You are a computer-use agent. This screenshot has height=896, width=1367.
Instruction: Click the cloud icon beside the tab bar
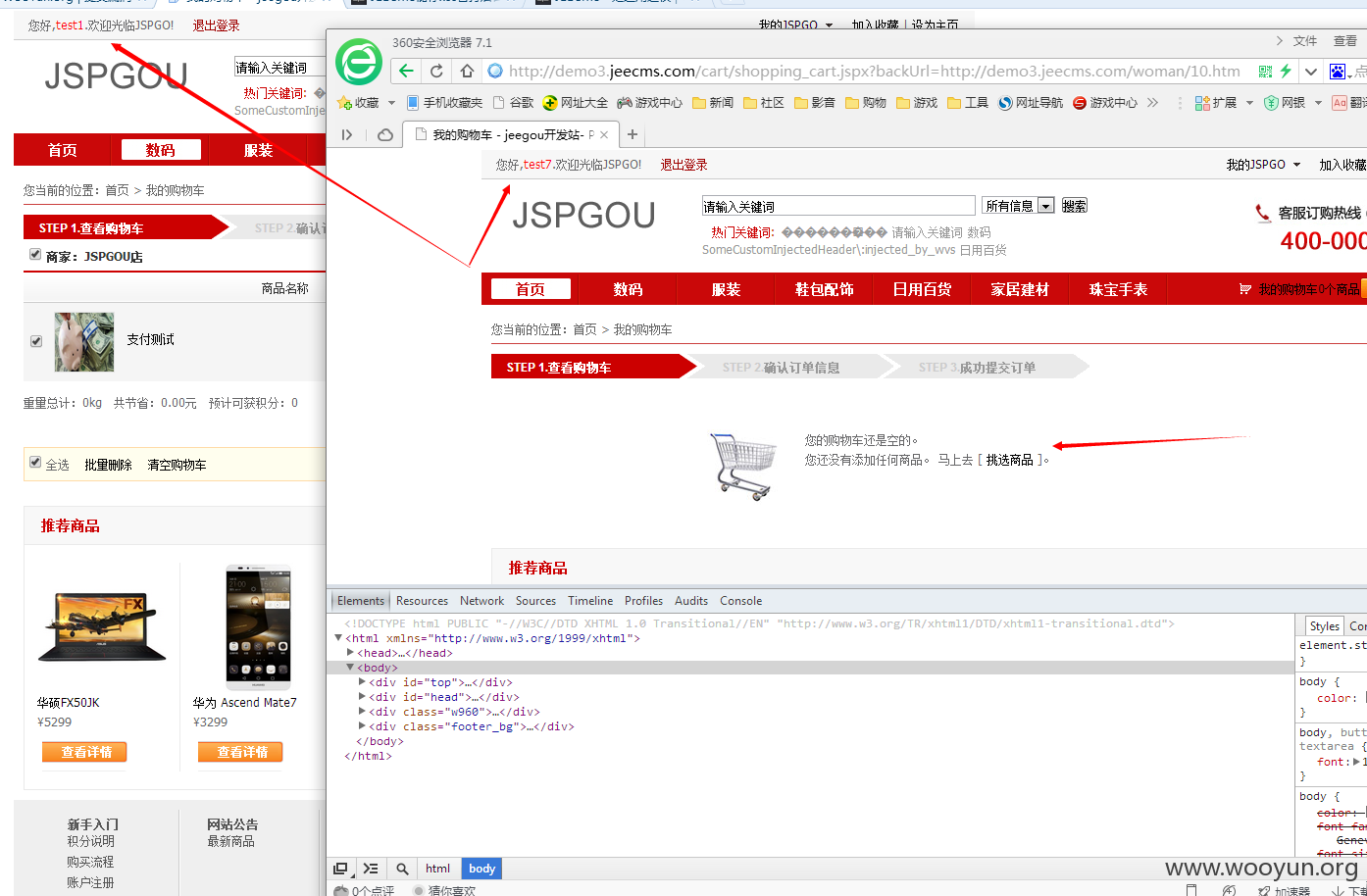coord(385,134)
